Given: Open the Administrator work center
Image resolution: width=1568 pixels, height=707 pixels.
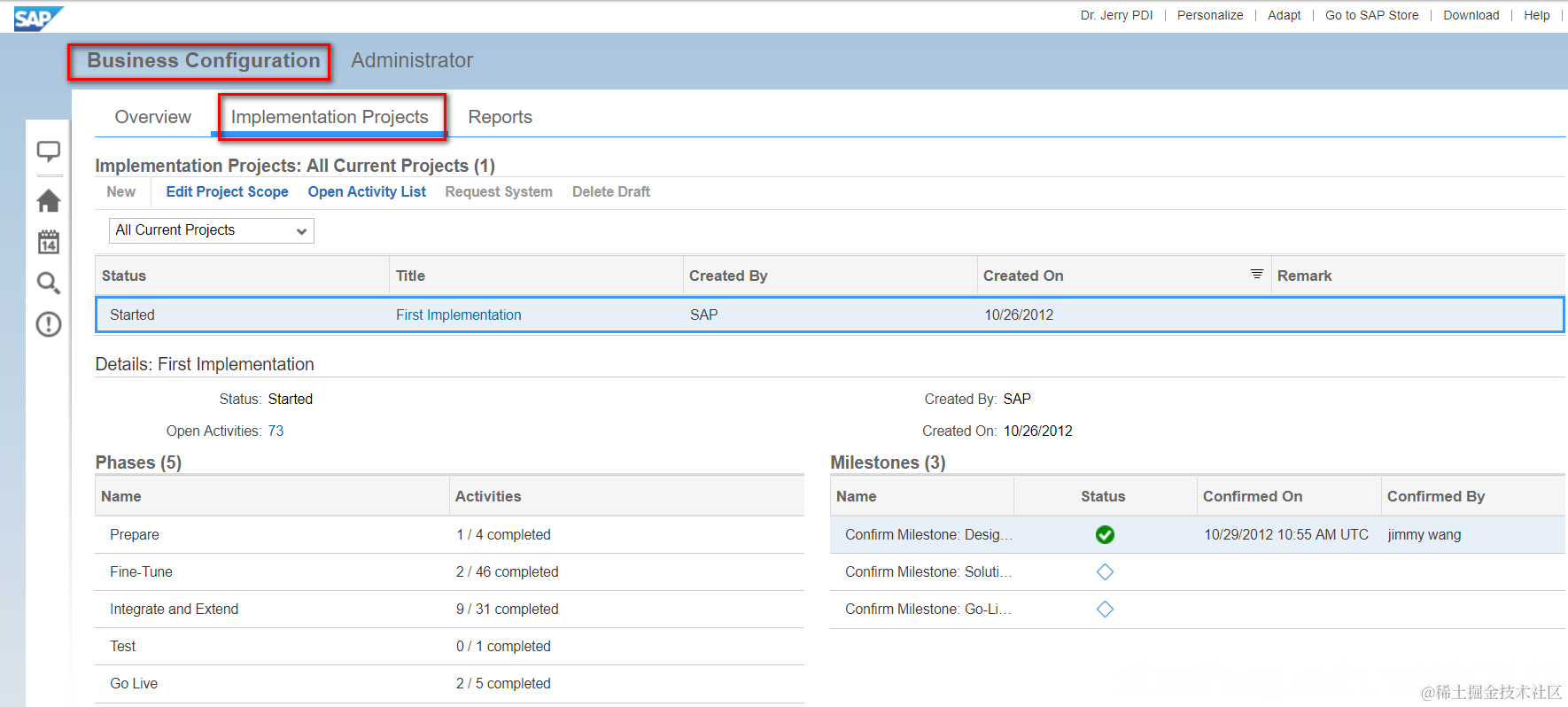Looking at the screenshot, I should (x=412, y=60).
